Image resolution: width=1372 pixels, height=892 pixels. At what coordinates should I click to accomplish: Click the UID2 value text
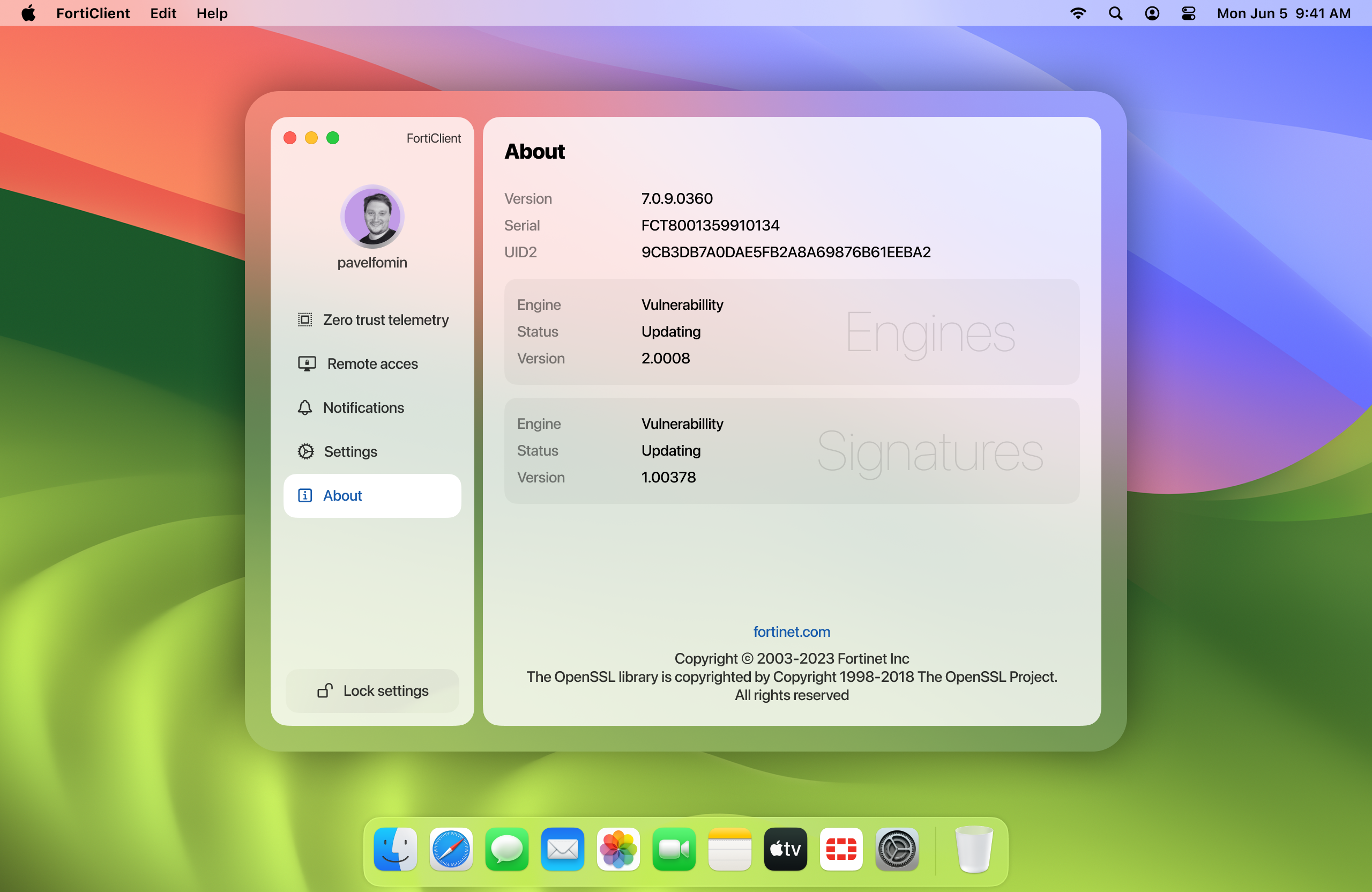(x=785, y=252)
